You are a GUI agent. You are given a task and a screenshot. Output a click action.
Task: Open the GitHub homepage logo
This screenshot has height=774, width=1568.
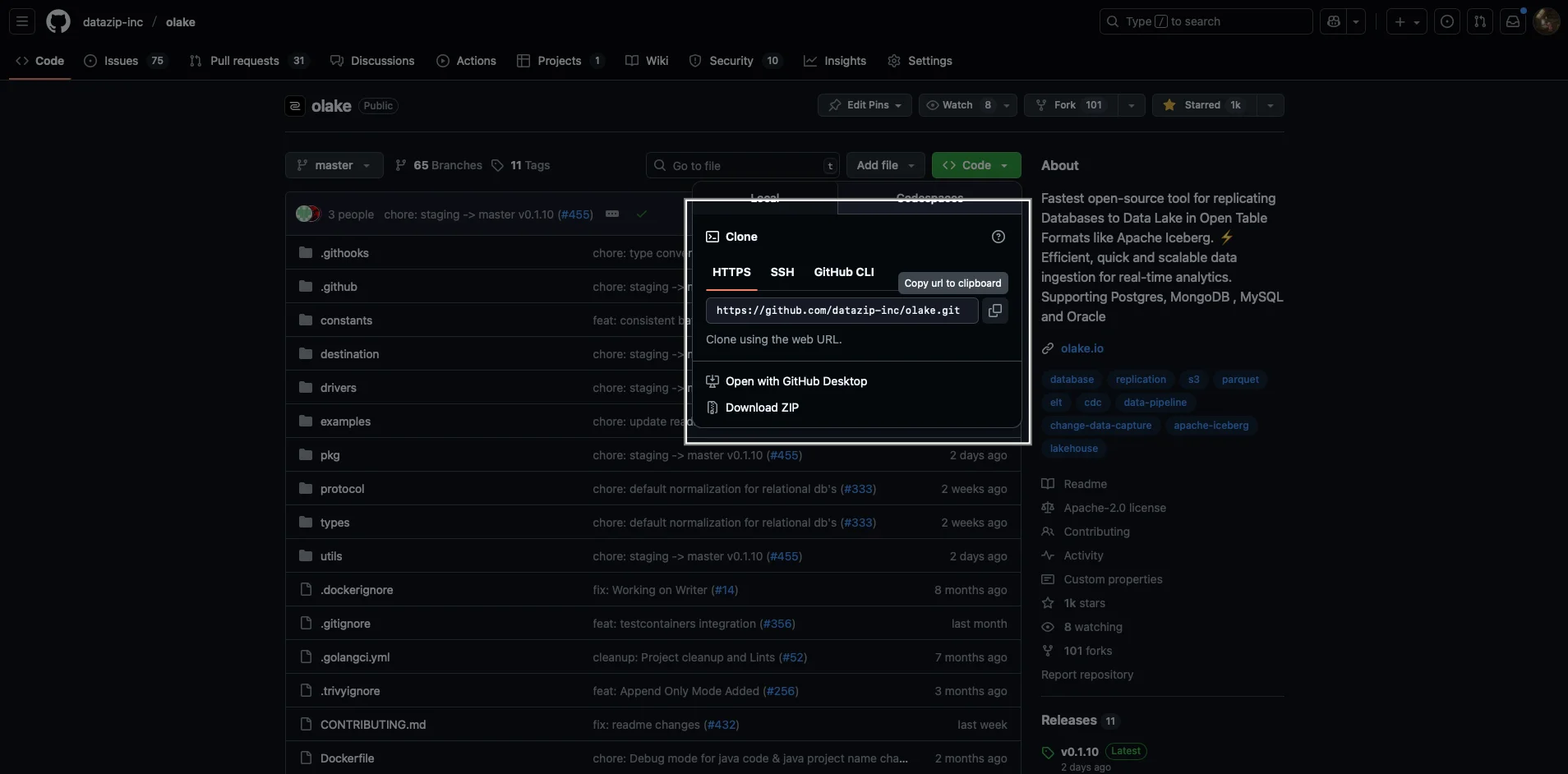(x=58, y=21)
